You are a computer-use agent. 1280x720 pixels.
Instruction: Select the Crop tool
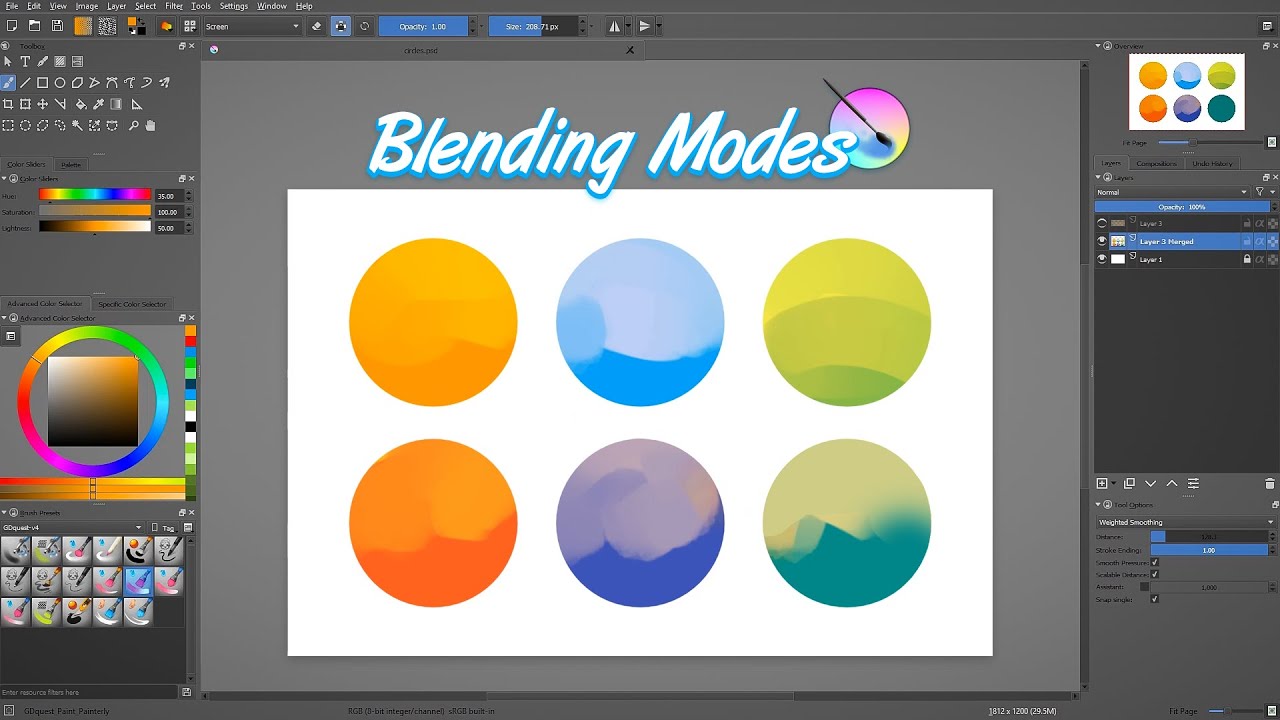(x=8, y=104)
